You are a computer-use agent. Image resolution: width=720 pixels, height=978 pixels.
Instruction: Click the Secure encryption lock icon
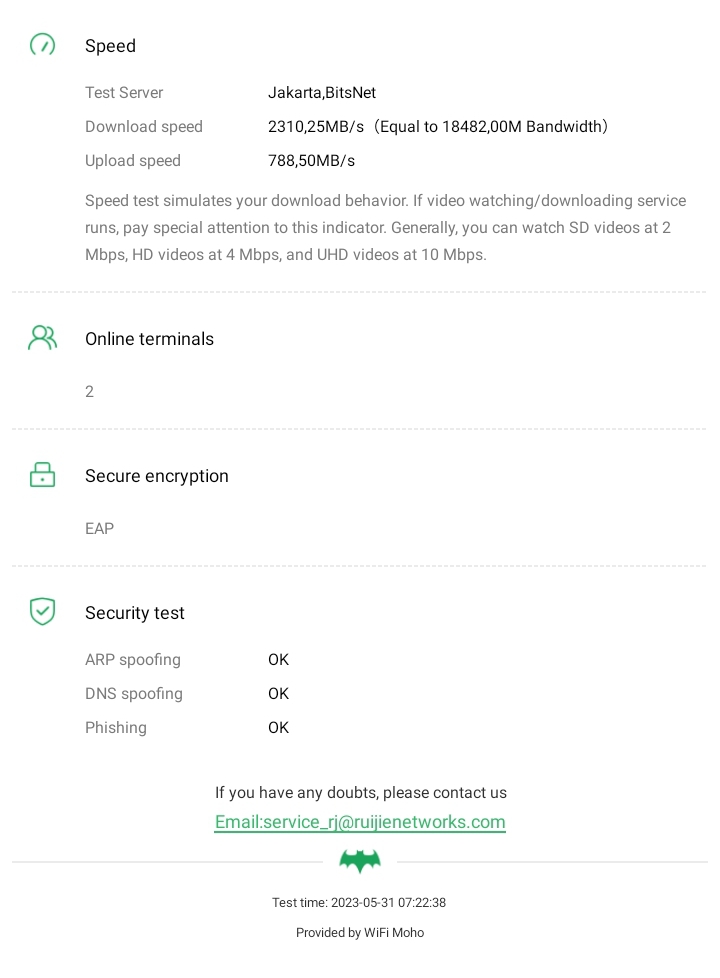(42, 475)
